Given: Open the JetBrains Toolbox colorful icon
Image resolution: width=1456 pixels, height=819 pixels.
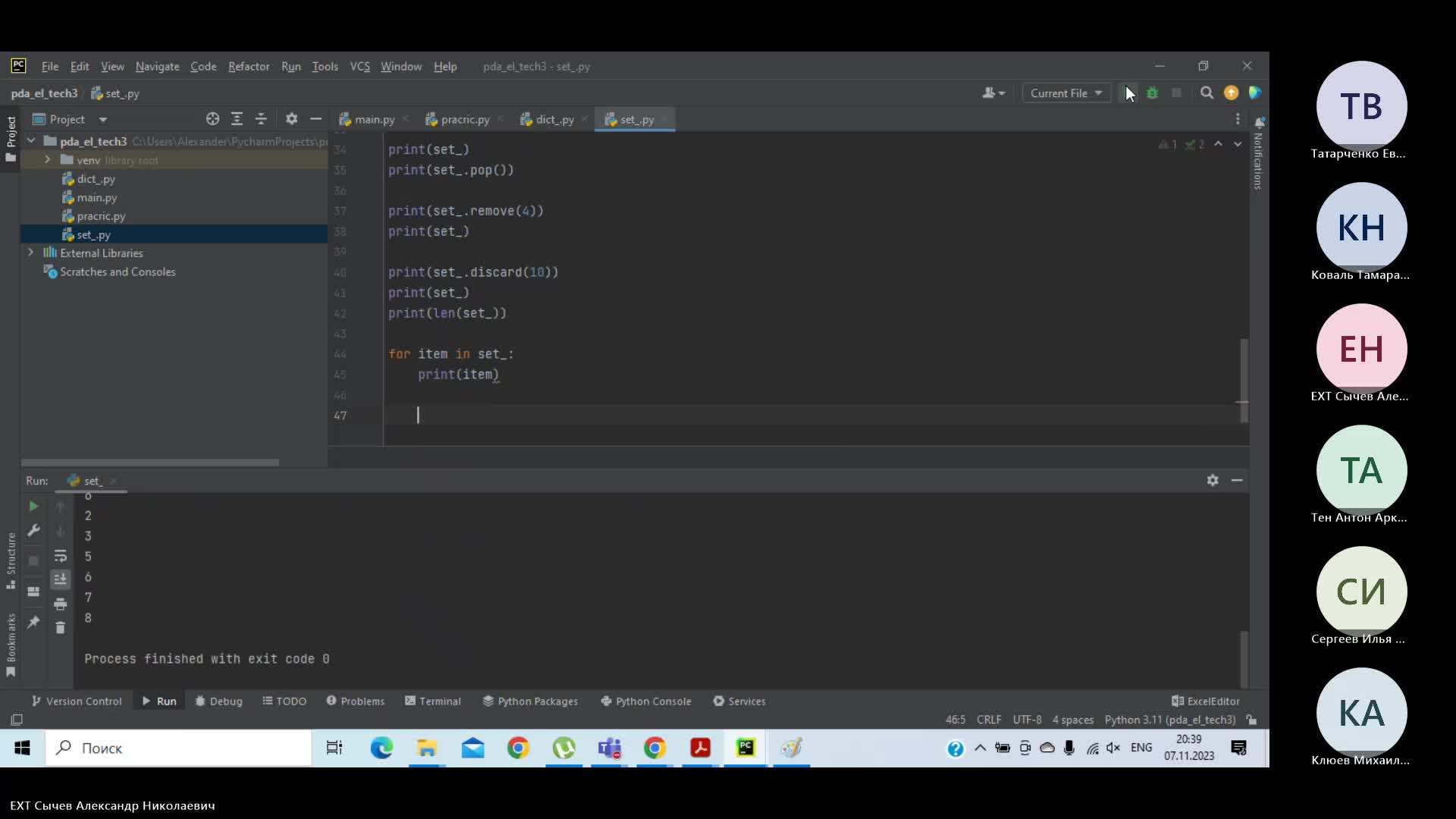Looking at the screenshot, I should pos(1254,93).
